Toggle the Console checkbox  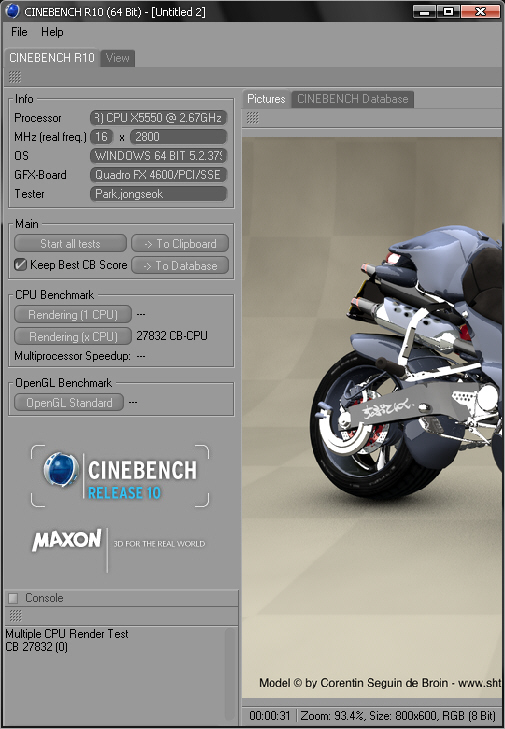[x=13, y=598]
